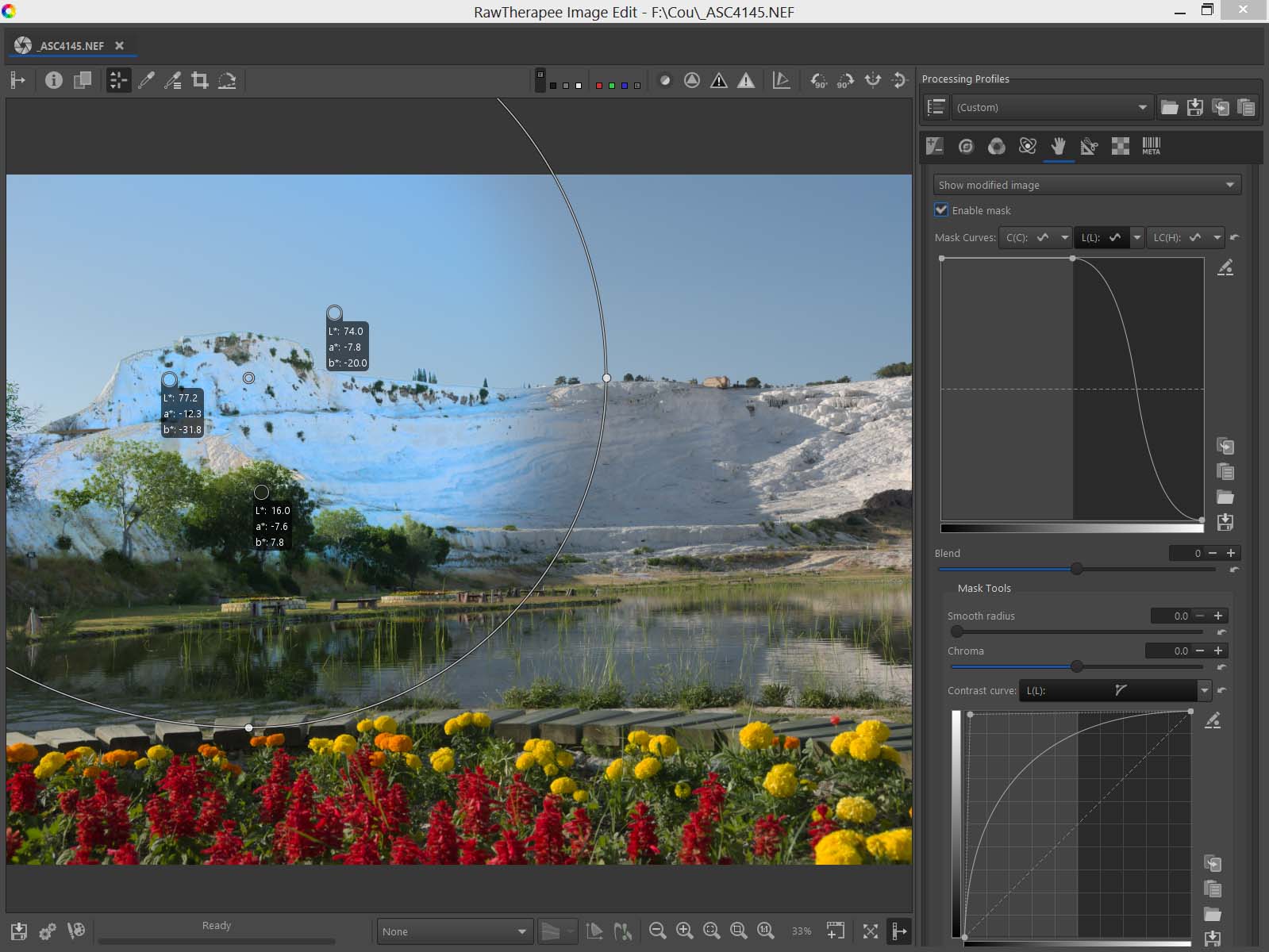The image size is (1269, 952).
Task: Open the Contrast curve L(L) type dropdown
Action: pyautogui.click(x=1205, y=690)
